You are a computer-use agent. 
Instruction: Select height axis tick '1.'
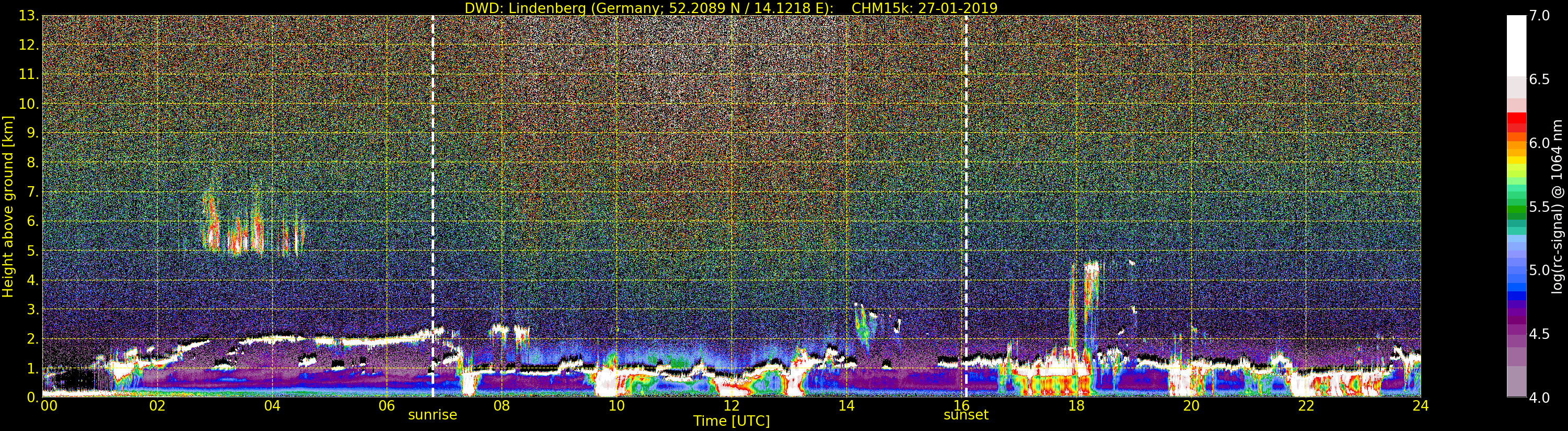[32, 368]
